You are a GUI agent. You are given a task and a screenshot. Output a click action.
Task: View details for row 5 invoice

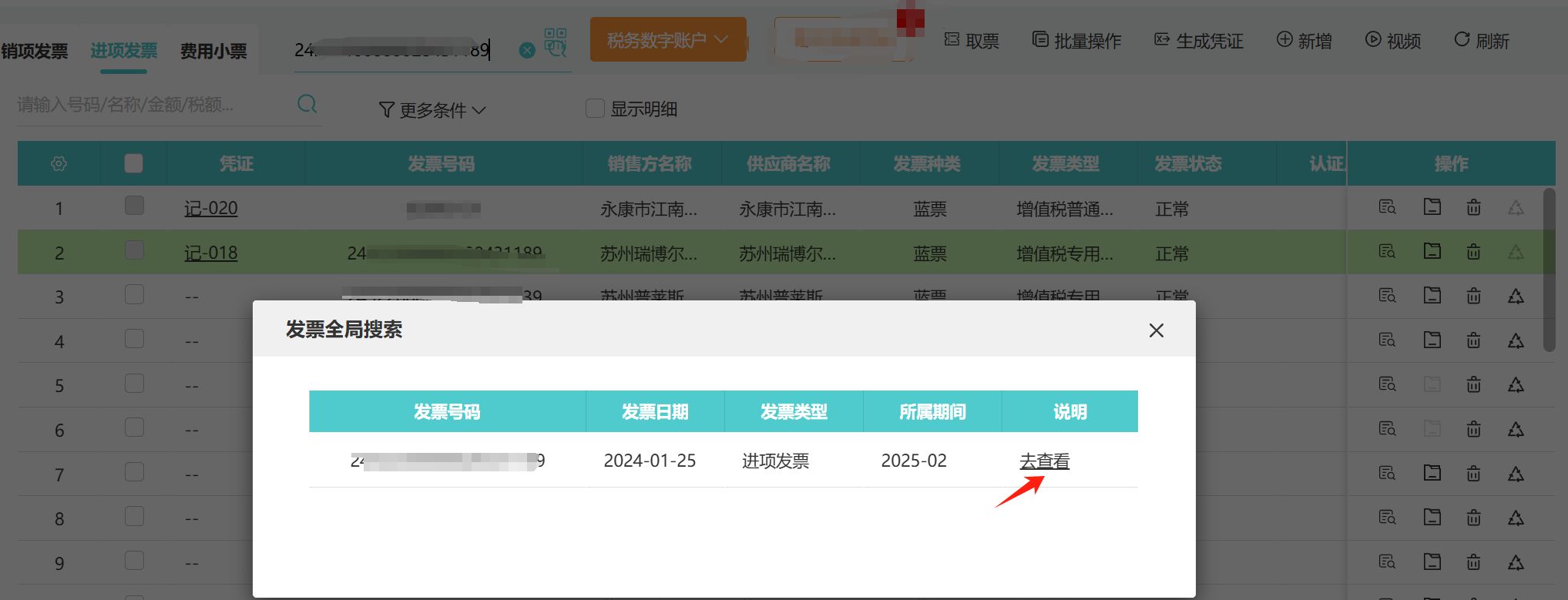1387,384
